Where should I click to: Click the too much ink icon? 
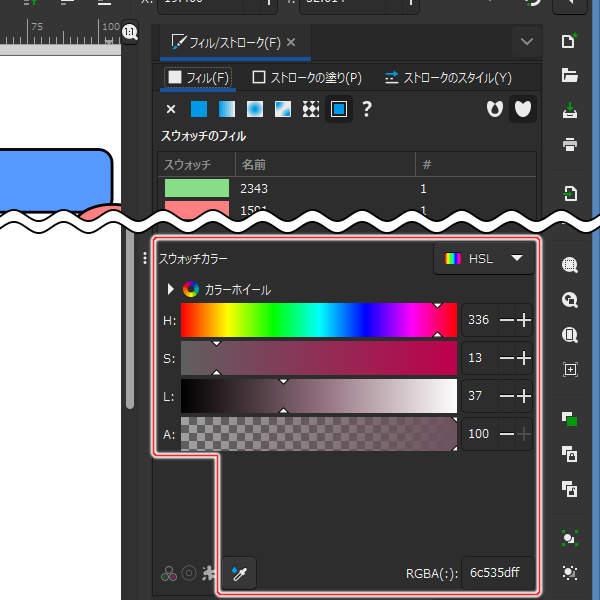coord(209,573)
